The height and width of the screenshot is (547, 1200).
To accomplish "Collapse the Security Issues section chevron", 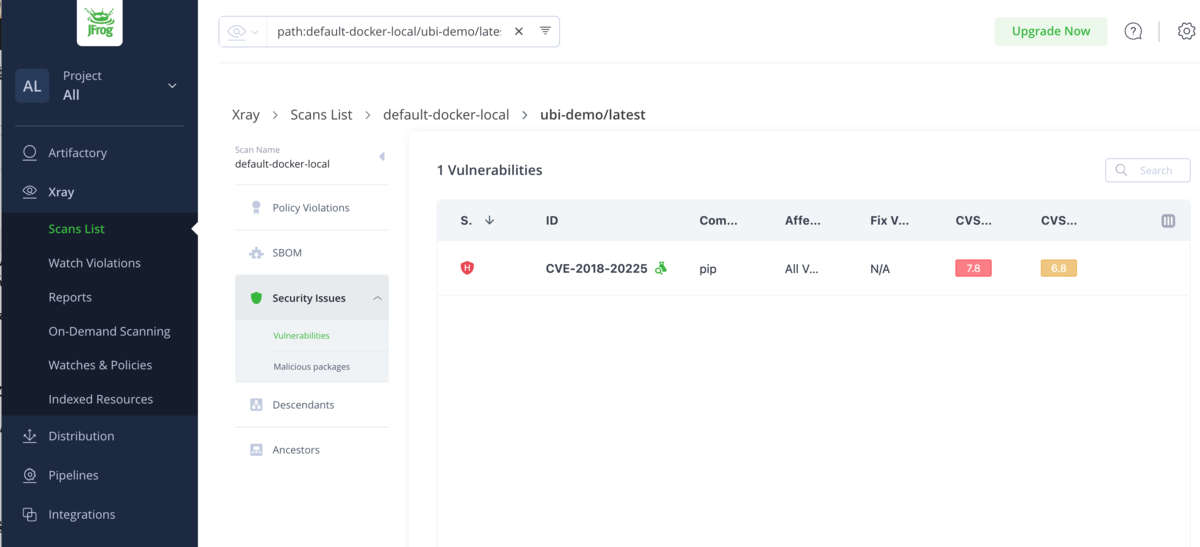I will 377,298.
